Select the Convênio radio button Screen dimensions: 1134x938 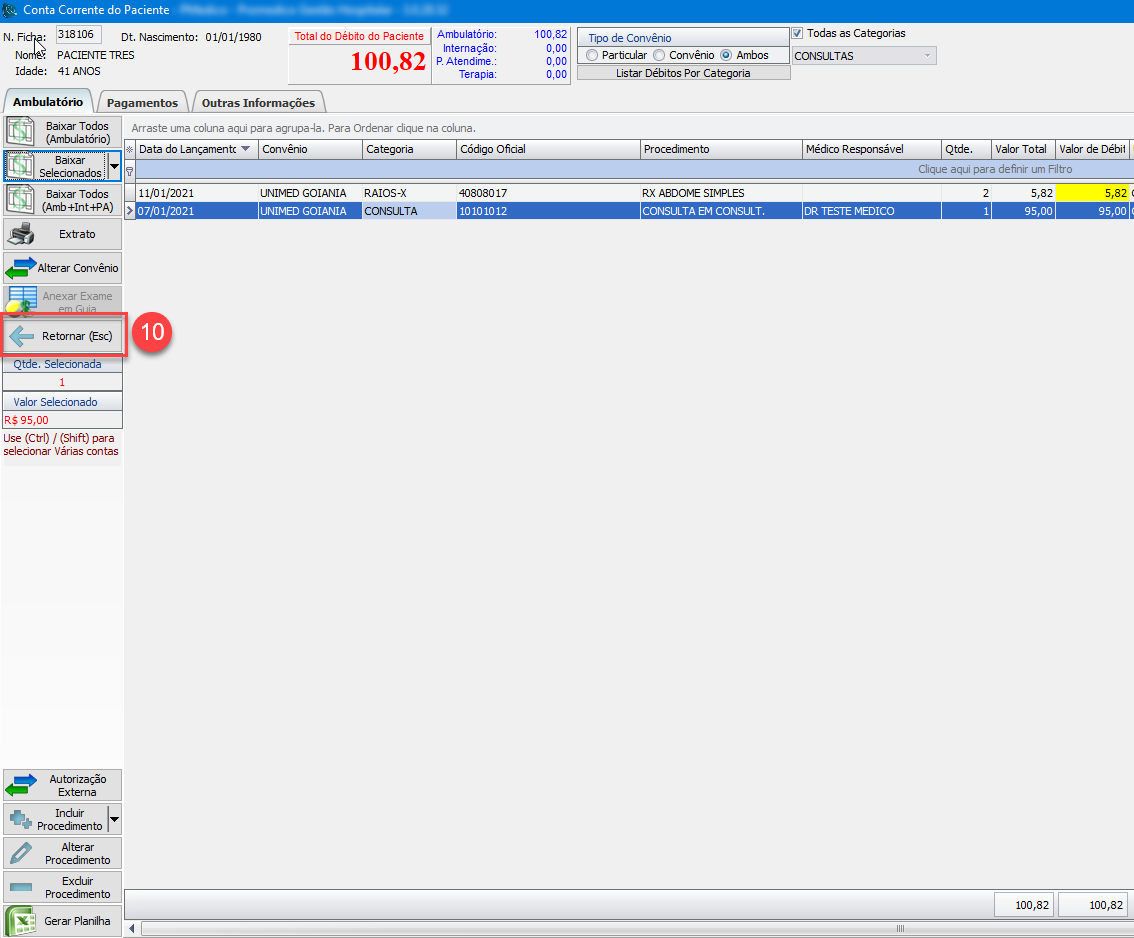[x=659, y=55]
